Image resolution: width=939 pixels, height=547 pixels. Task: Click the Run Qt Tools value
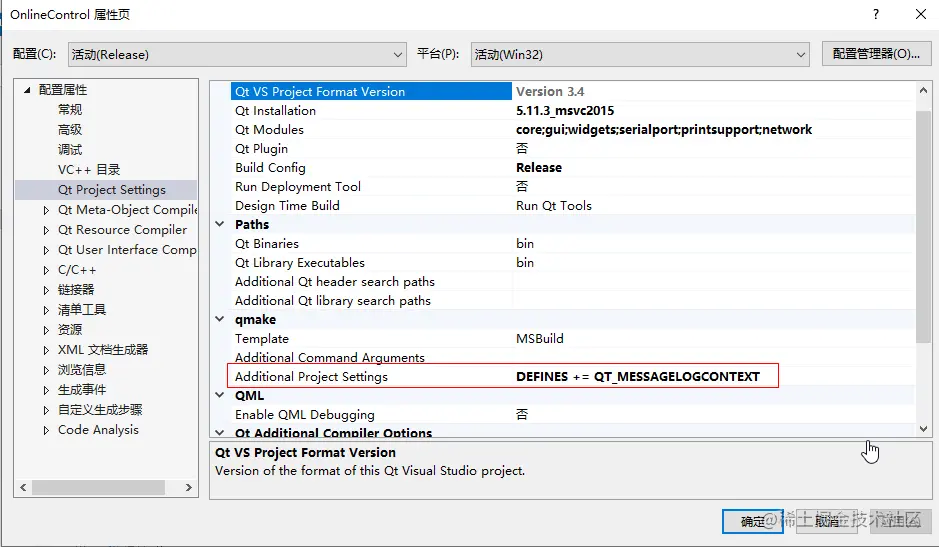(554, 205)
